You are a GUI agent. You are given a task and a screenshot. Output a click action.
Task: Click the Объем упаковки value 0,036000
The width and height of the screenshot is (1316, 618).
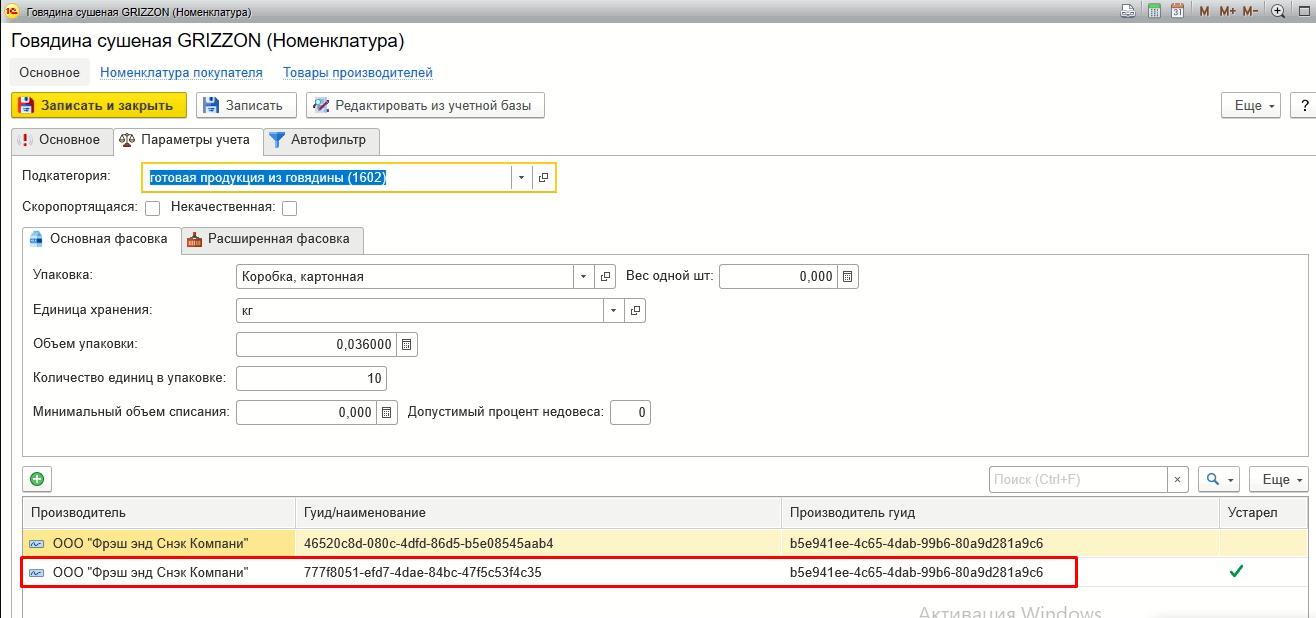316,345
